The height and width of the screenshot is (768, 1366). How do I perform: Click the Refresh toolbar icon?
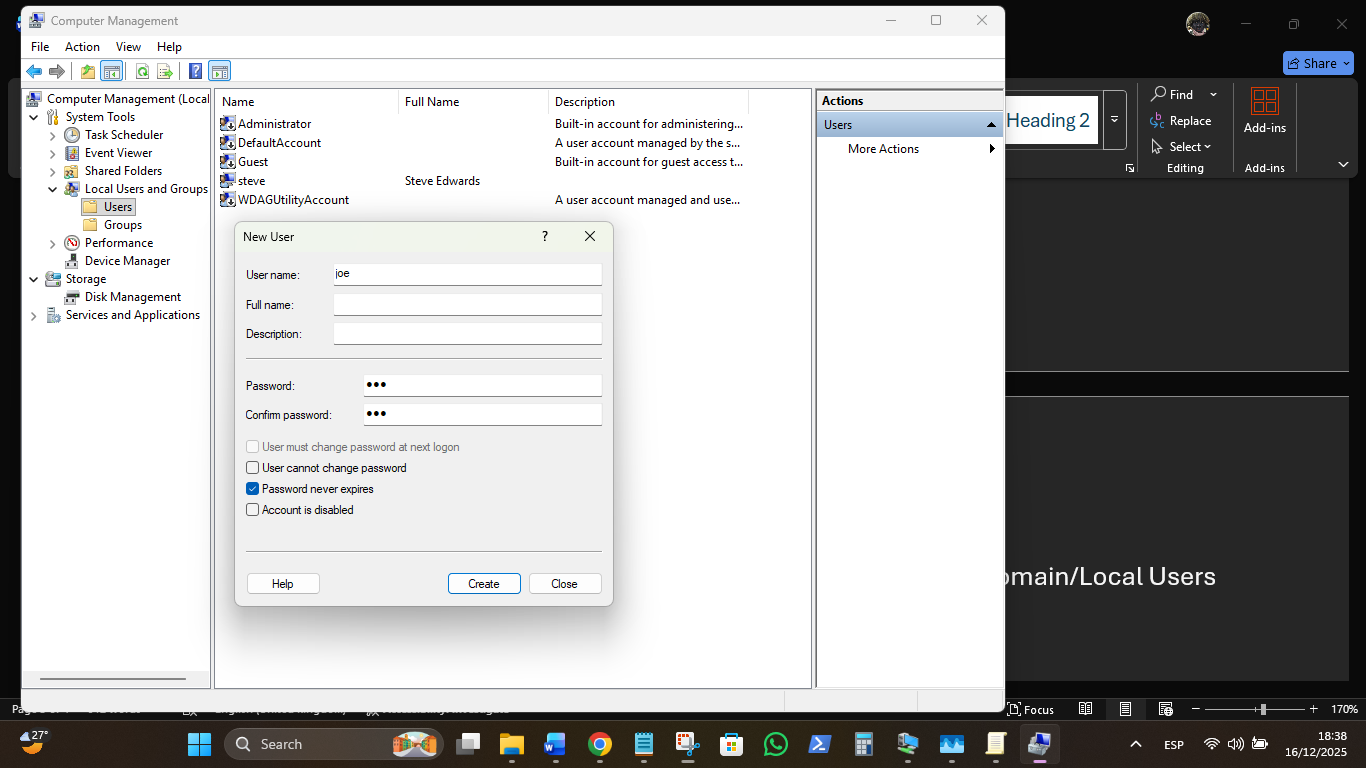coord(143,71)
